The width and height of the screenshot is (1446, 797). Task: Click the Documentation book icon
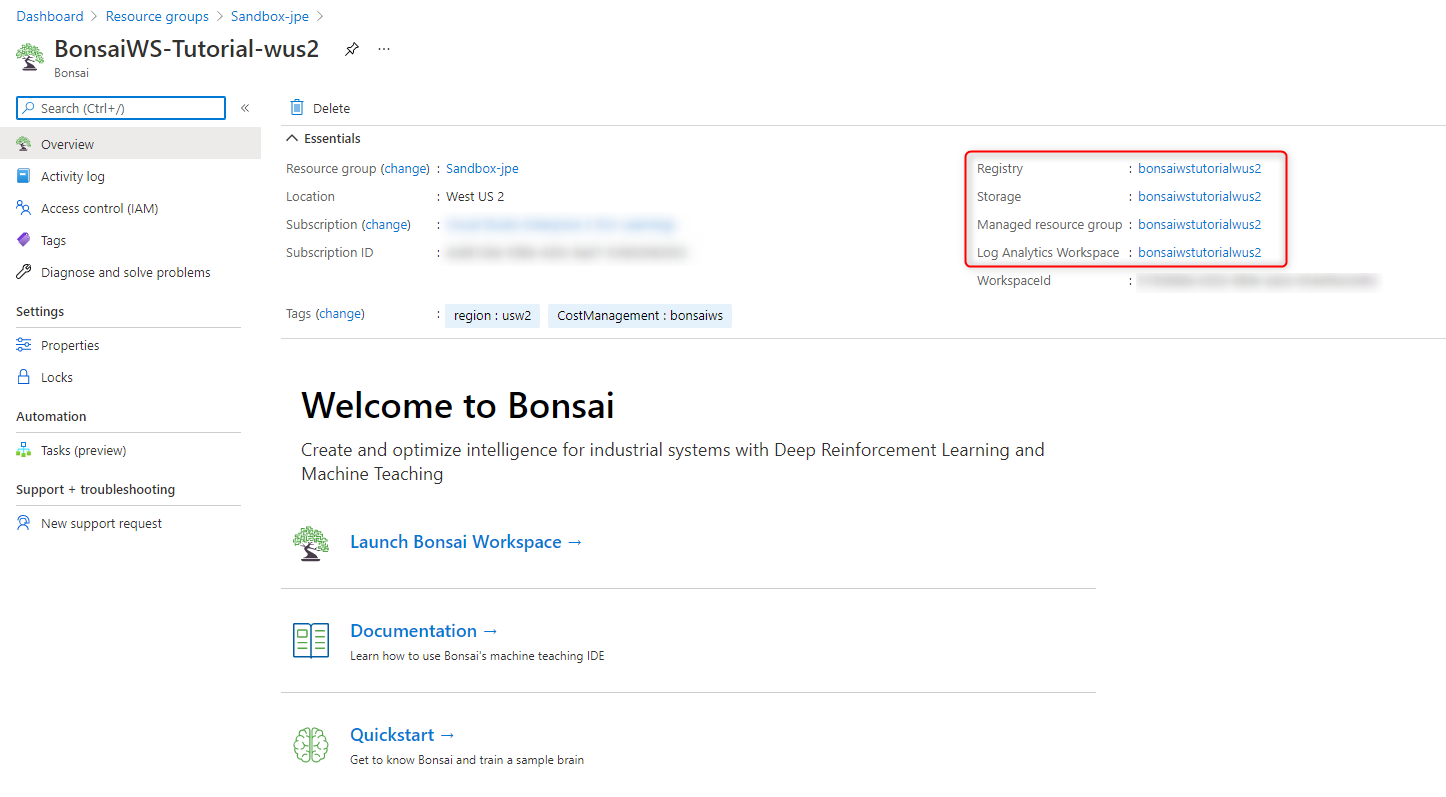(311, 640)
